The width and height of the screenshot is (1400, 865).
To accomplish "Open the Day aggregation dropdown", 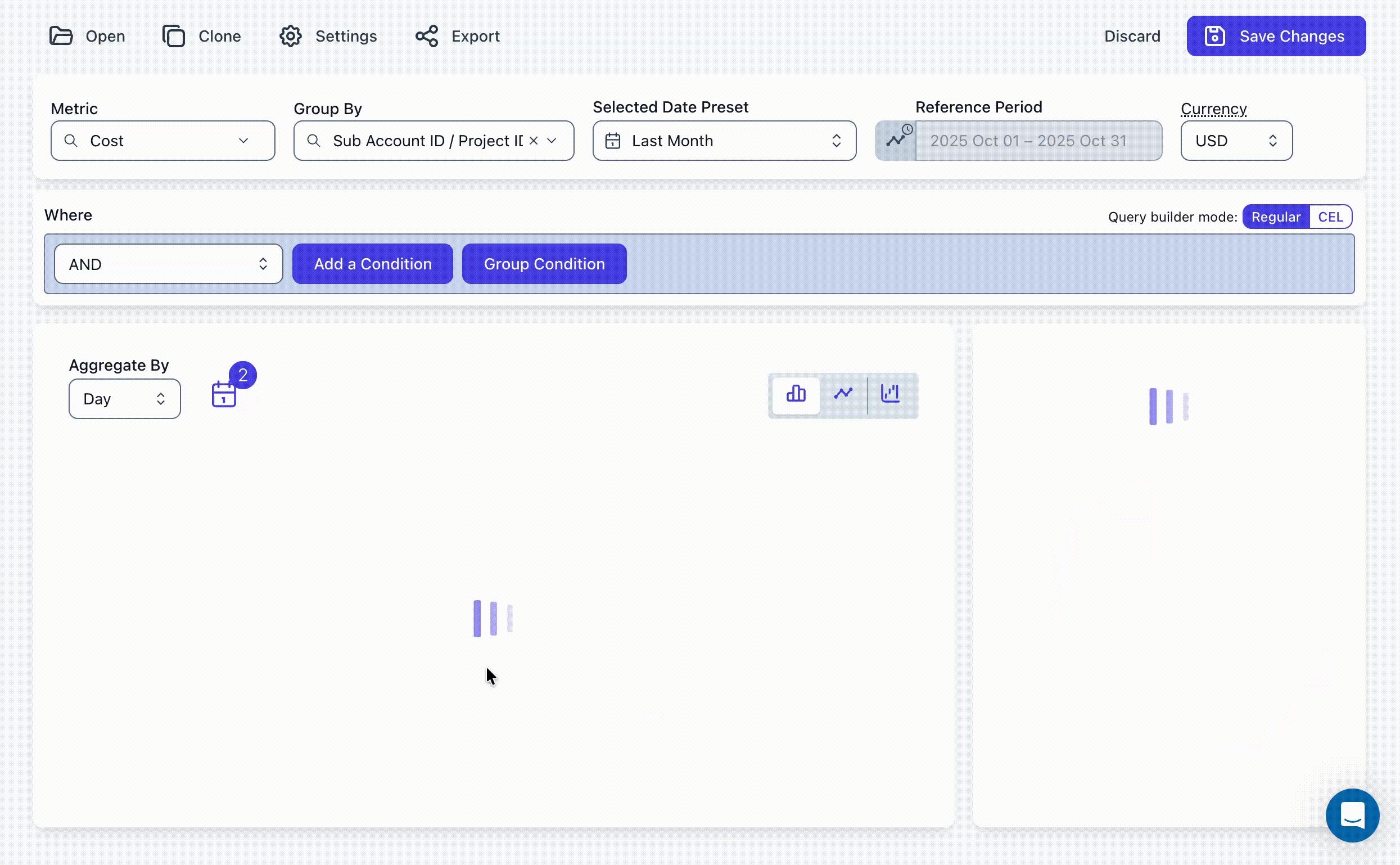I will click(x=124, y=399).
